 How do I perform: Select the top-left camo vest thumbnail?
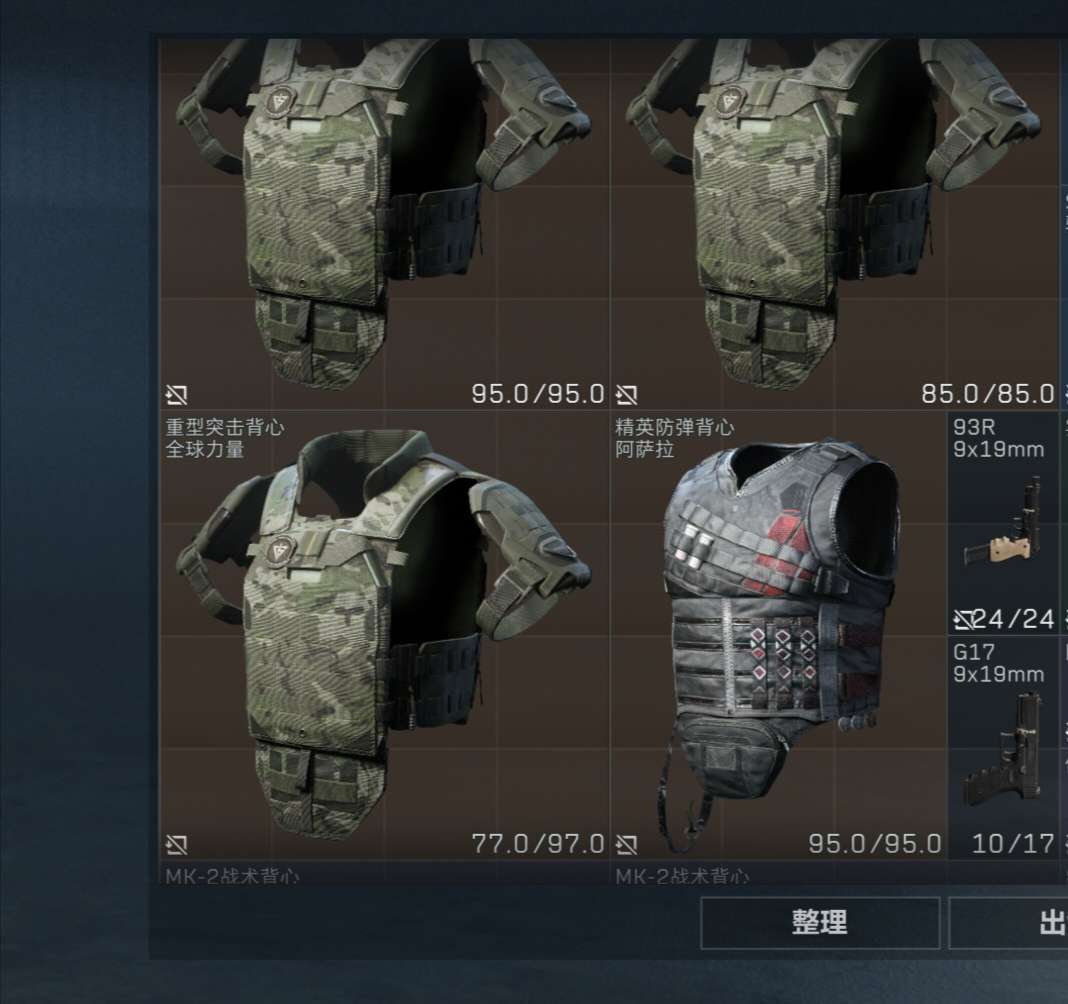[384, 217]
